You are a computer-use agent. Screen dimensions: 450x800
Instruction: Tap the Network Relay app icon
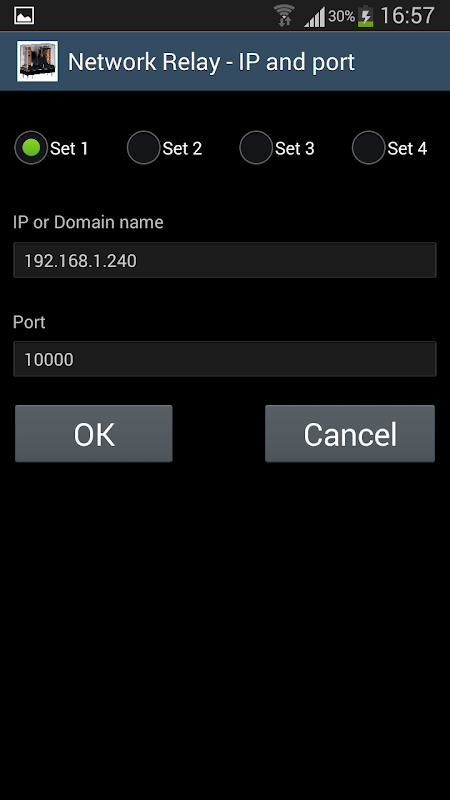point(37,61)
